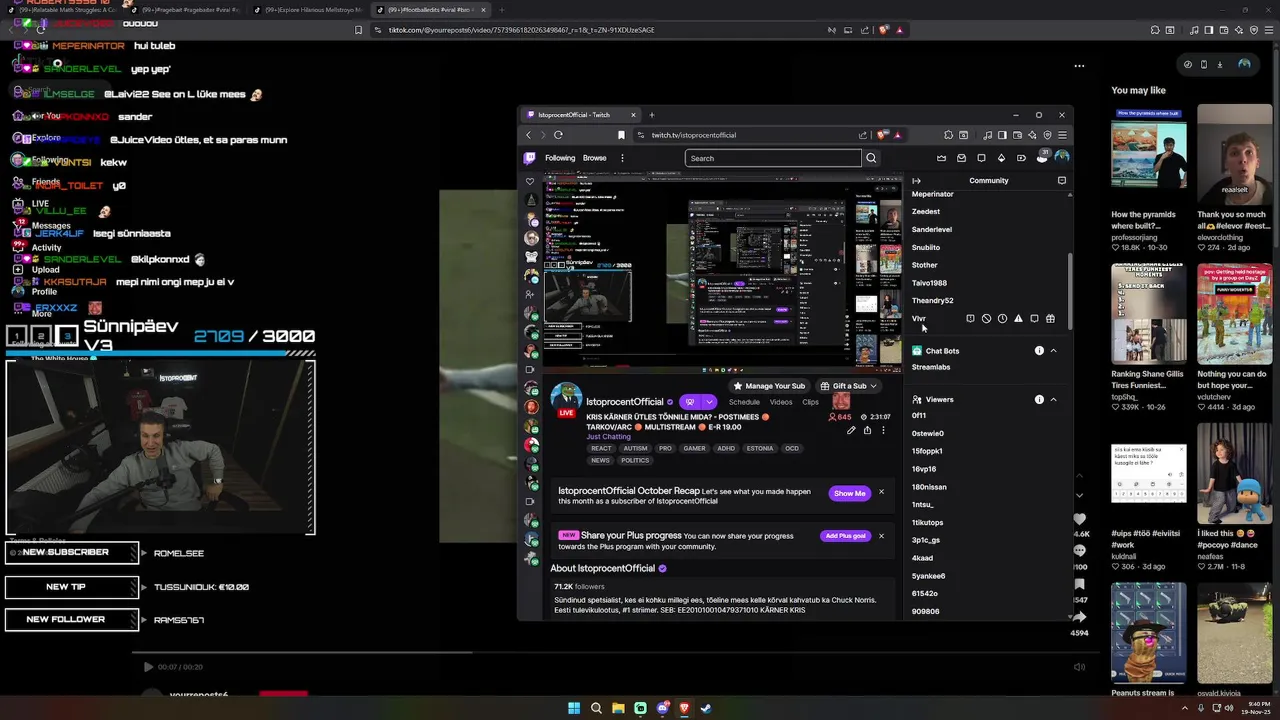Click the Viewers info icon

point(1039,400)
